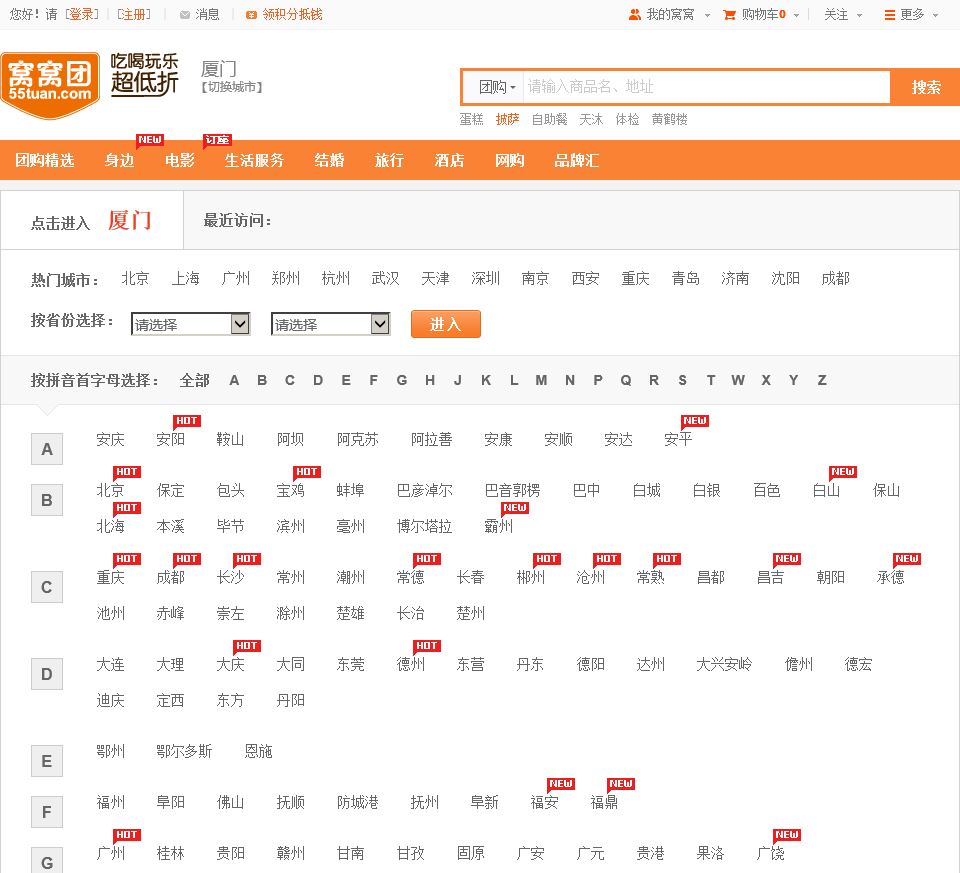Click the F section letter box
This screenshot has width=960, height=873.
(x=47, y=812)
